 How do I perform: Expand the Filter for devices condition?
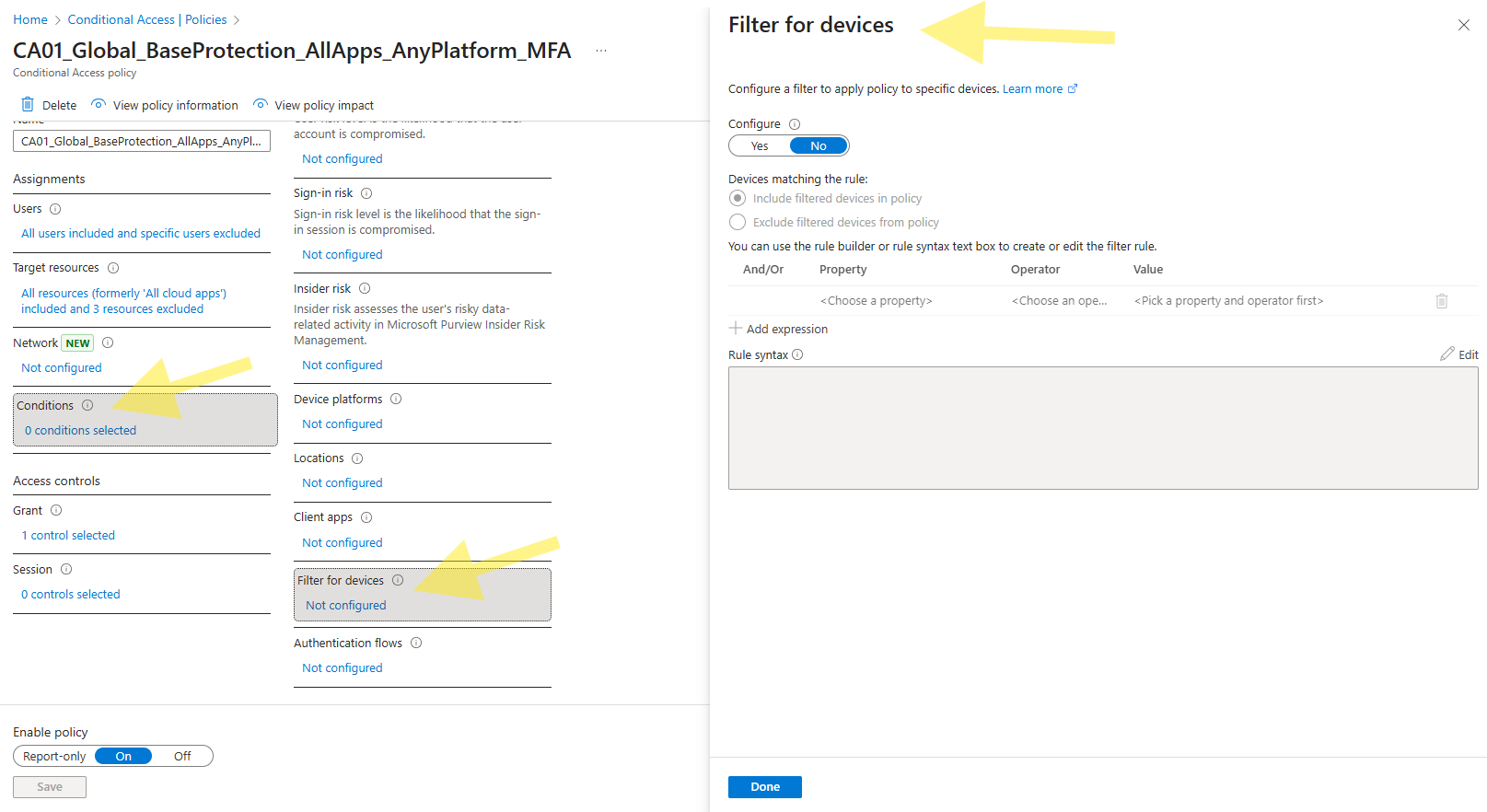point(423,594)
